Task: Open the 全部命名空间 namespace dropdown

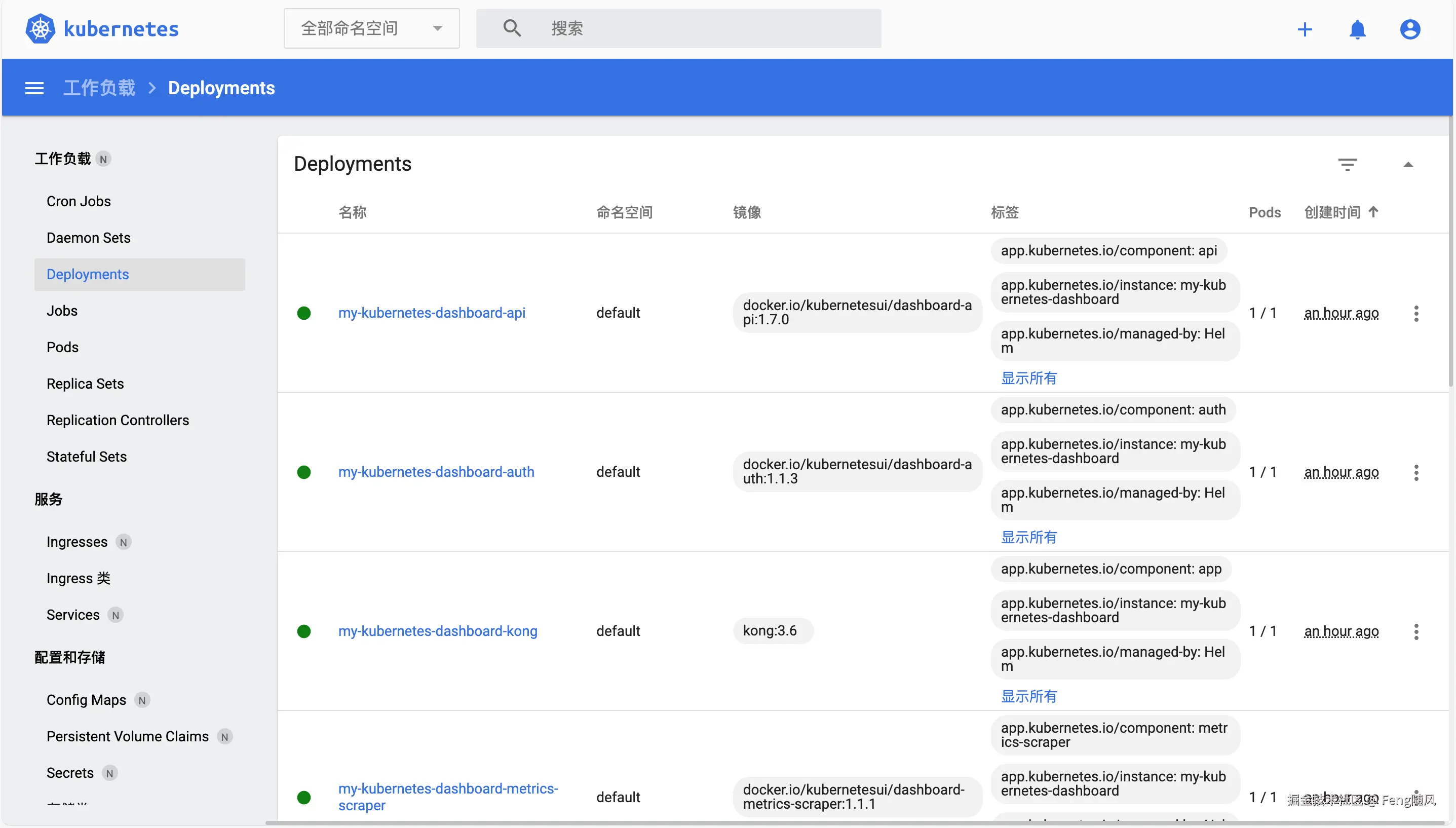Action: [371, 28]
